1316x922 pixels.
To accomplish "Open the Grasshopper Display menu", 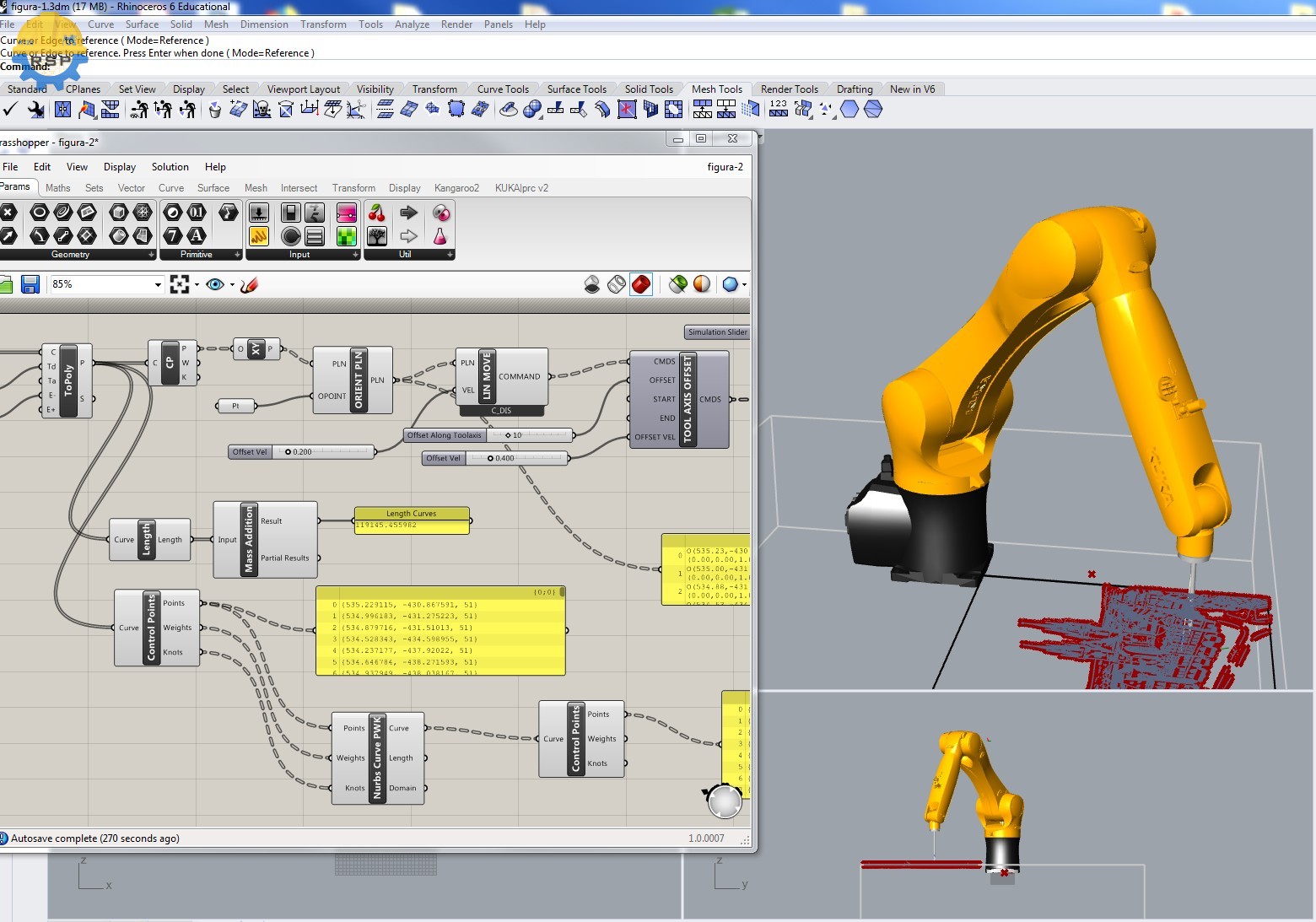I will point(120,167).
